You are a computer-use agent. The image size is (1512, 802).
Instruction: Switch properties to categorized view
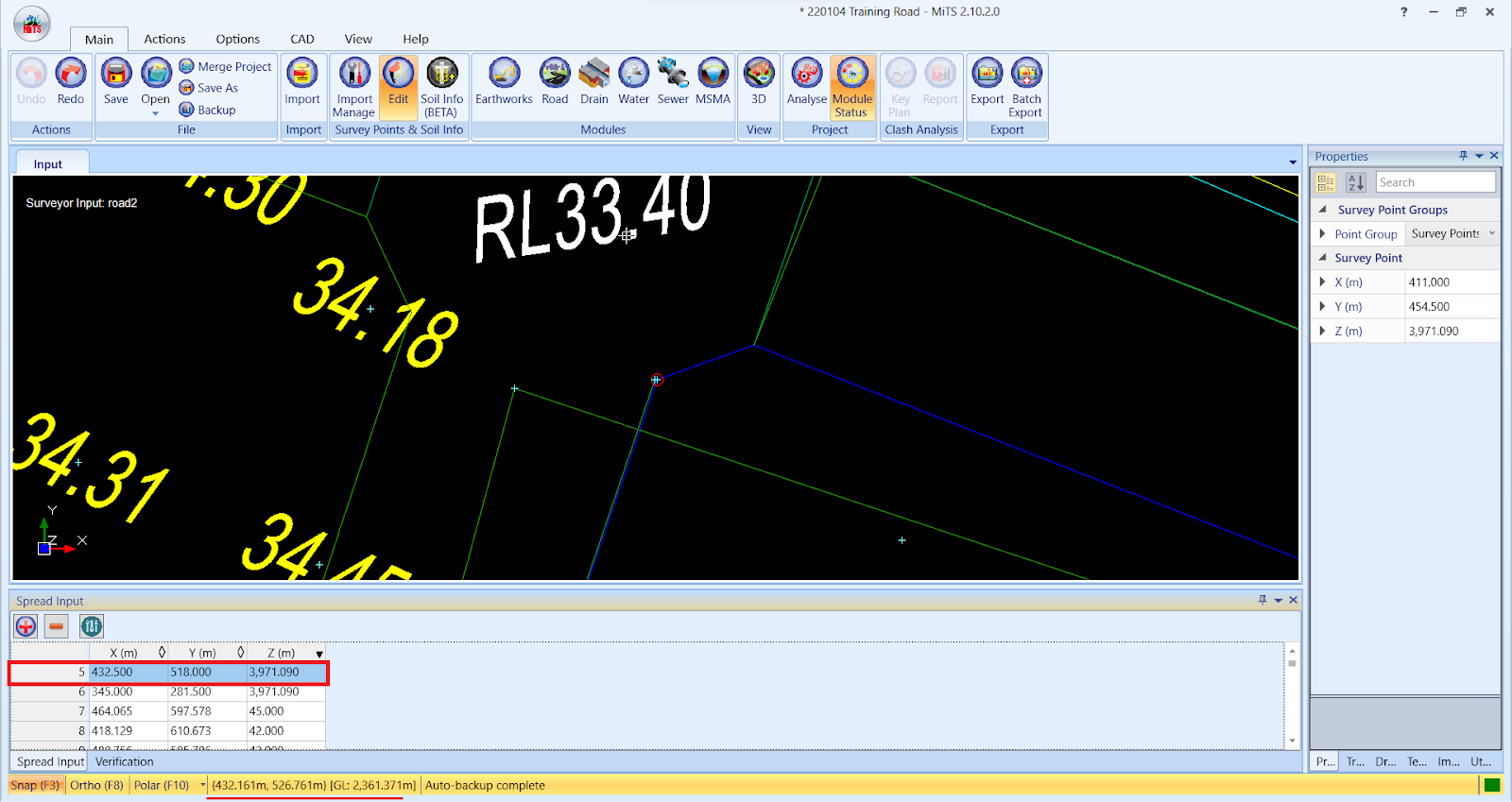[1326, 182]
